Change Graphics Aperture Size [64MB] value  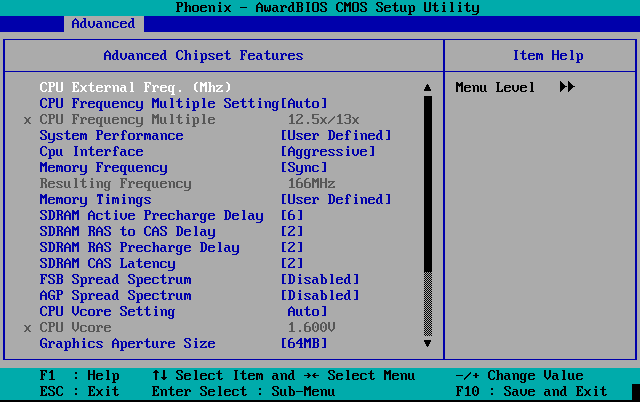coord(304,343)
